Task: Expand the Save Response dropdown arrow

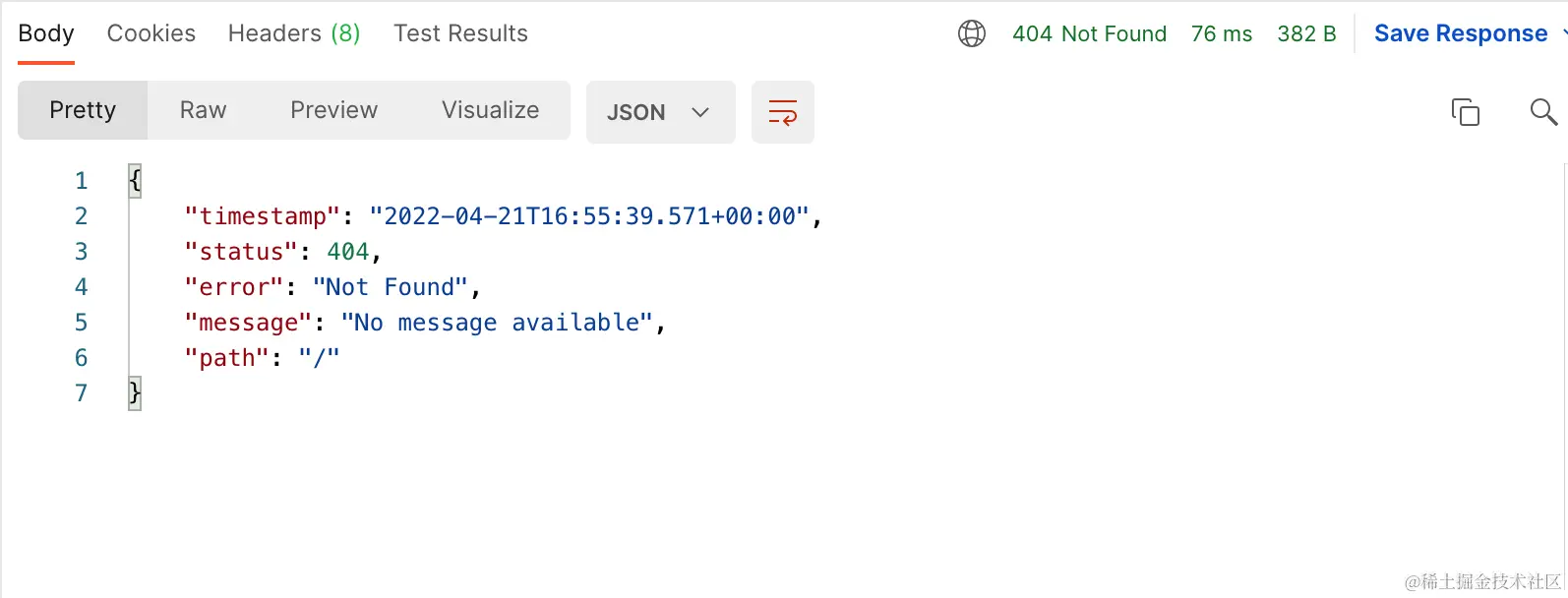Action: coord(1564,33)
